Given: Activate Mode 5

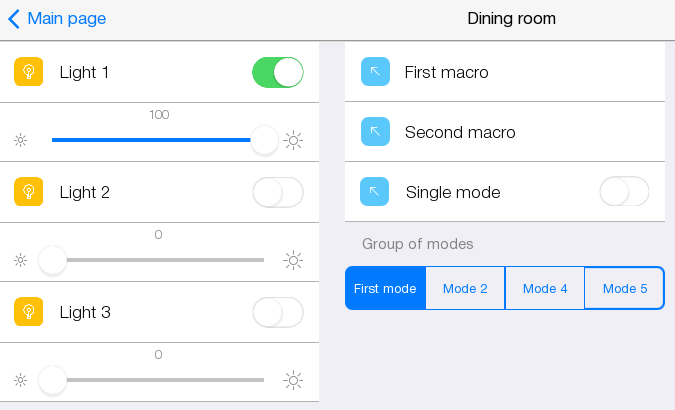Looking at the screenshot, I should 624,288.
